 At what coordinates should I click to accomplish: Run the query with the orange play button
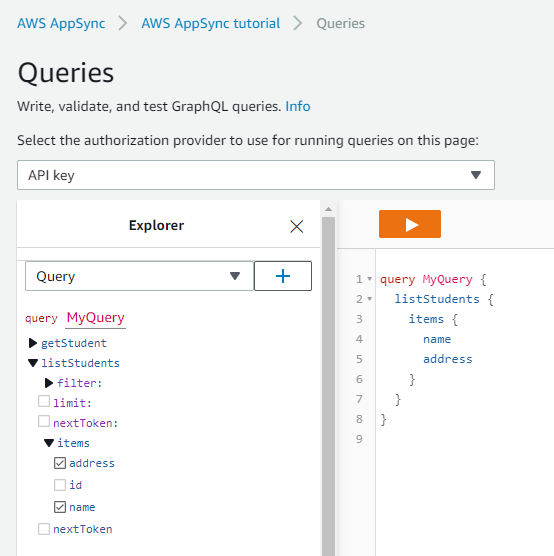point(410,224)
